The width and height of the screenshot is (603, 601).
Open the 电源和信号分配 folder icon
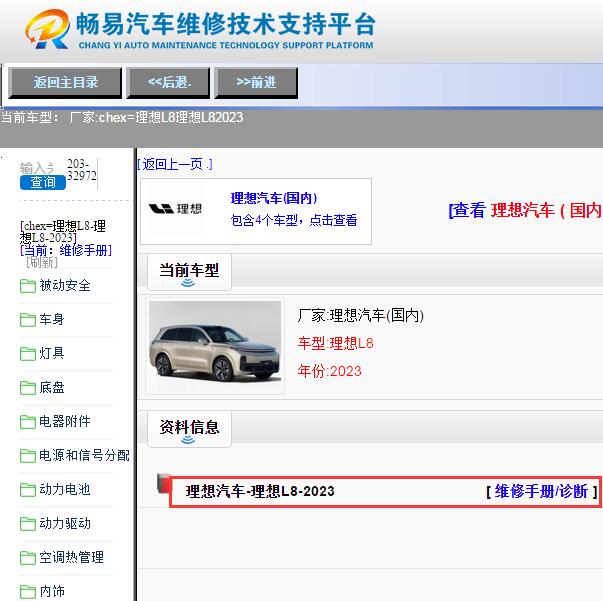[28, 456]
